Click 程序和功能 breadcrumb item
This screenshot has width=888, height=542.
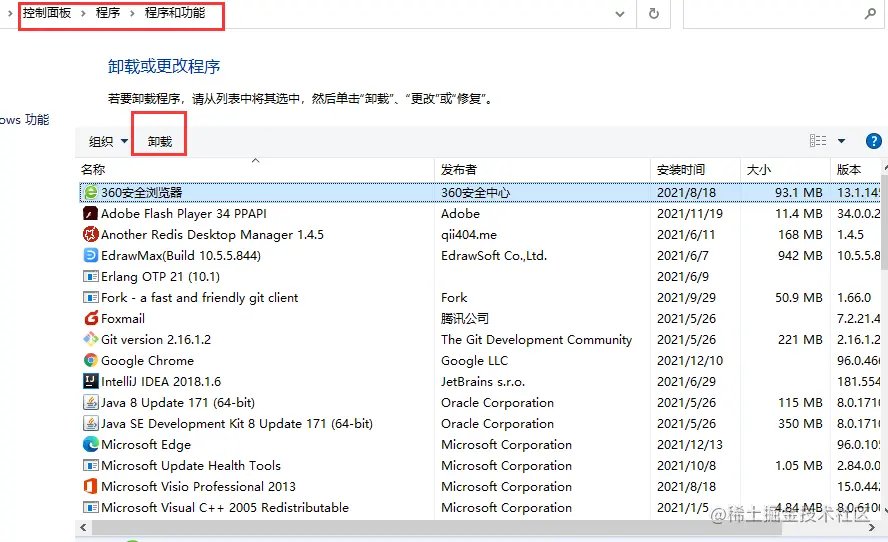[175, 12]
